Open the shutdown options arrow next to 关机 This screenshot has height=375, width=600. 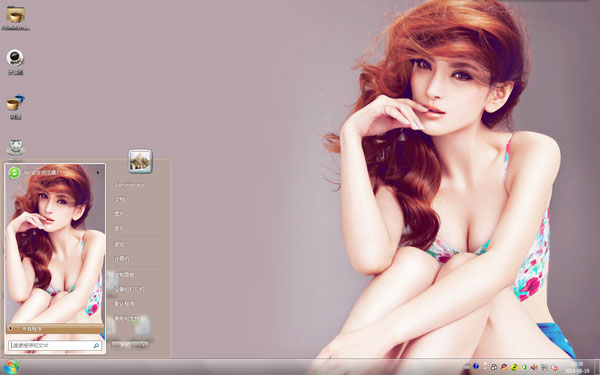point(144,346)
